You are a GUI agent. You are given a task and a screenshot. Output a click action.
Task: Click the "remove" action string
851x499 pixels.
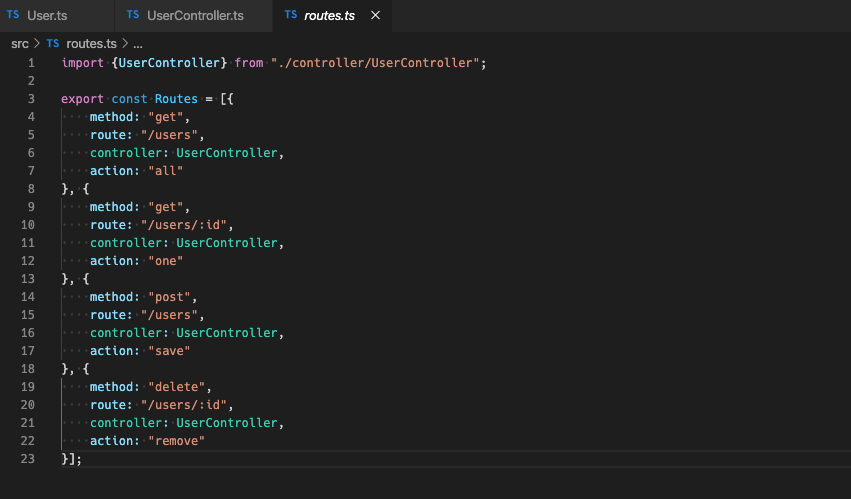tap(176, 441)
